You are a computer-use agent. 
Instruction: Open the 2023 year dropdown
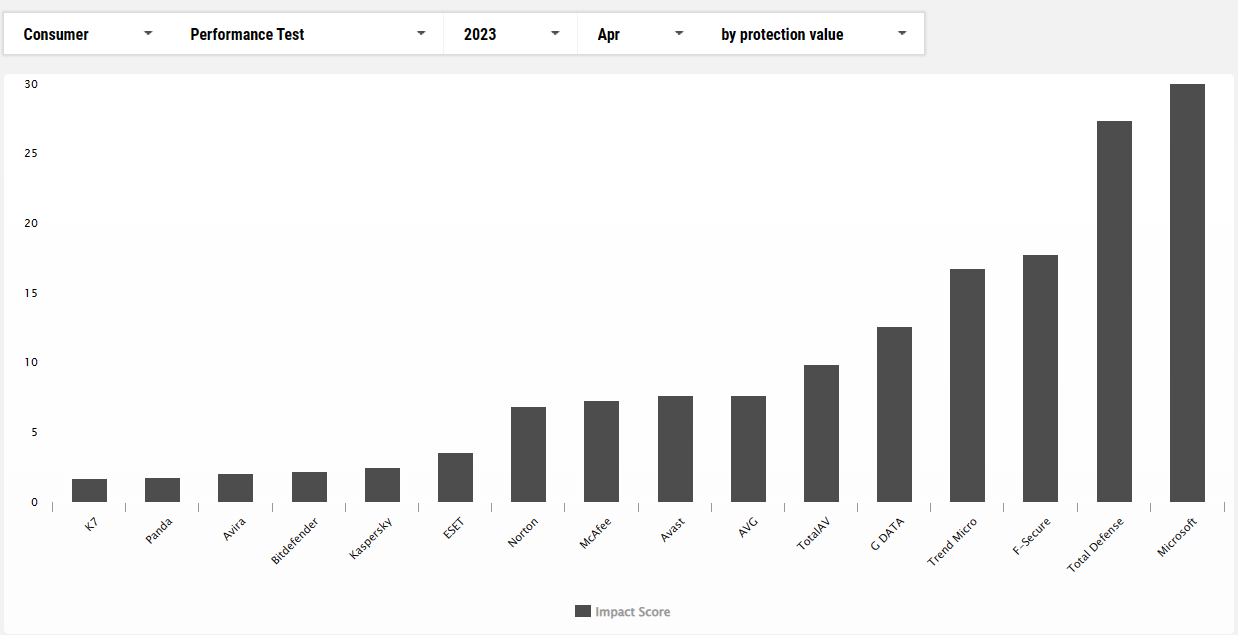tap(511, 34)
